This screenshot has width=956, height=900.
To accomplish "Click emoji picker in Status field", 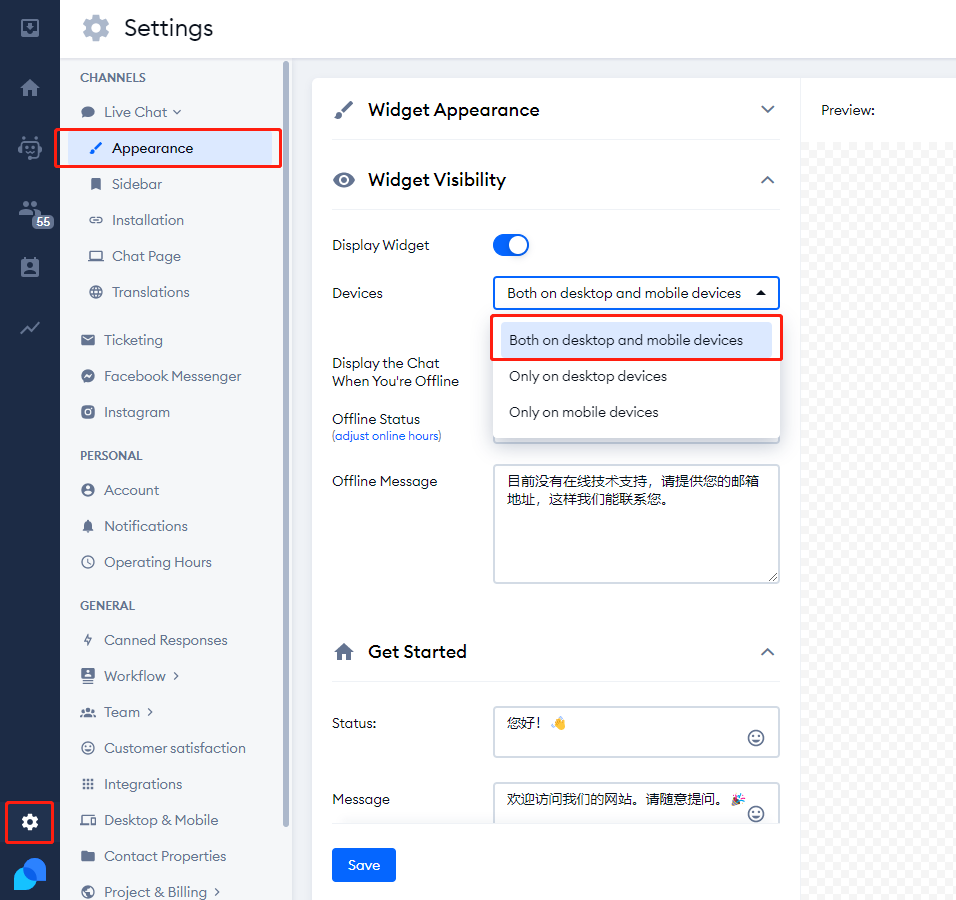I will click(x=756, y=738).
